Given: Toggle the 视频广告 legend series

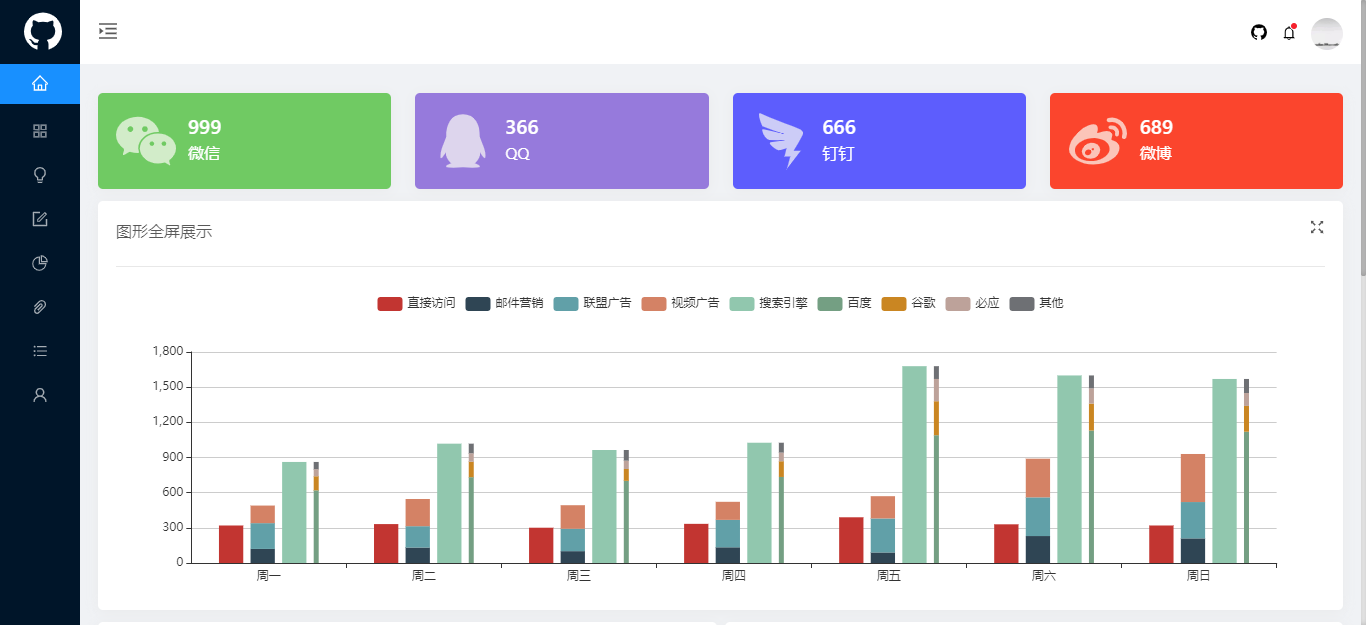Looking at the screenshot, I should click(681, 303).
